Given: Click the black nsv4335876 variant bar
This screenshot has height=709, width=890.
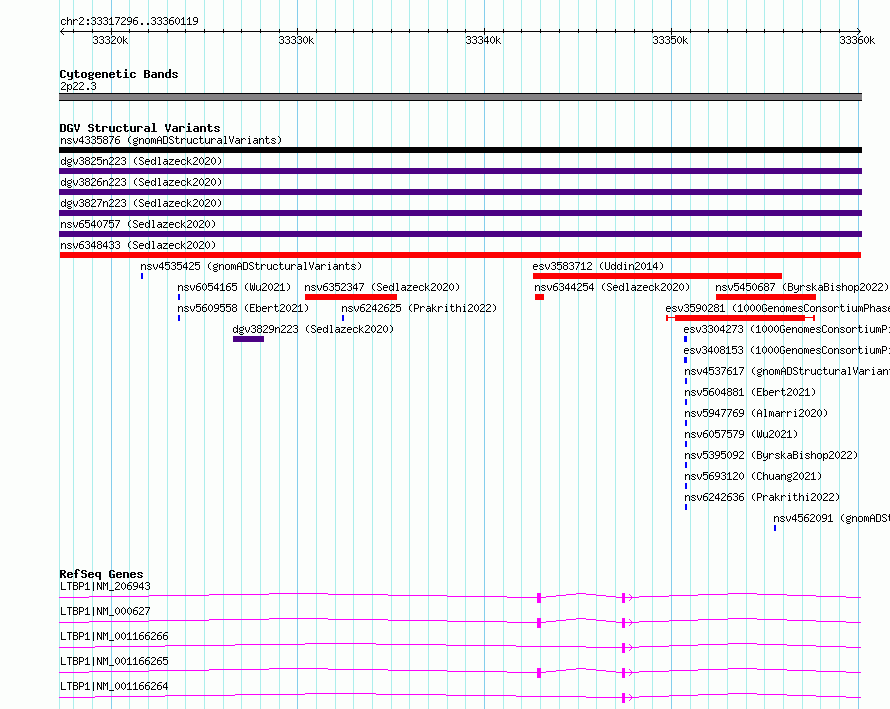Looking at the screenshot, I should tap(460, 150).
